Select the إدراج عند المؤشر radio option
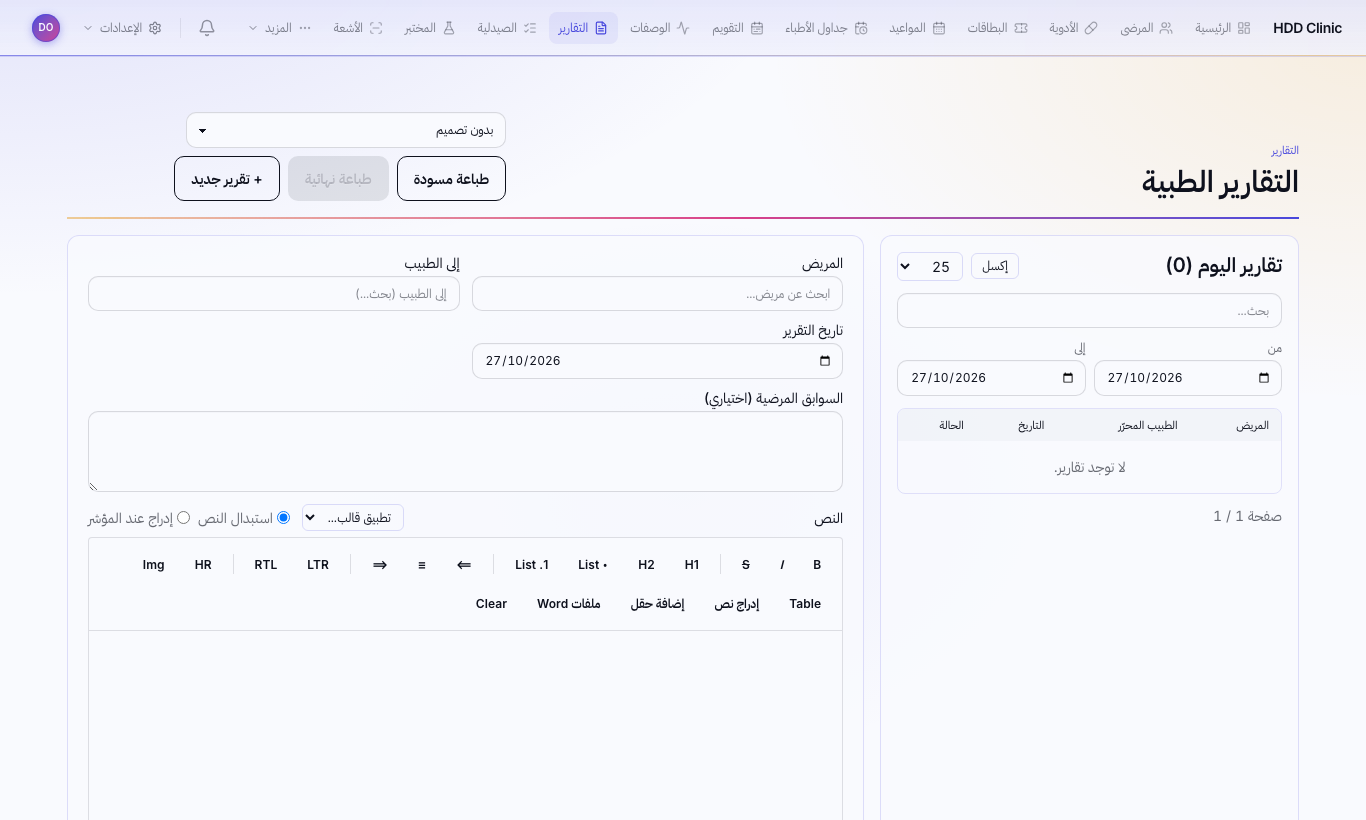The height and width of the screenshot is (820, 1366). [184, 518]
